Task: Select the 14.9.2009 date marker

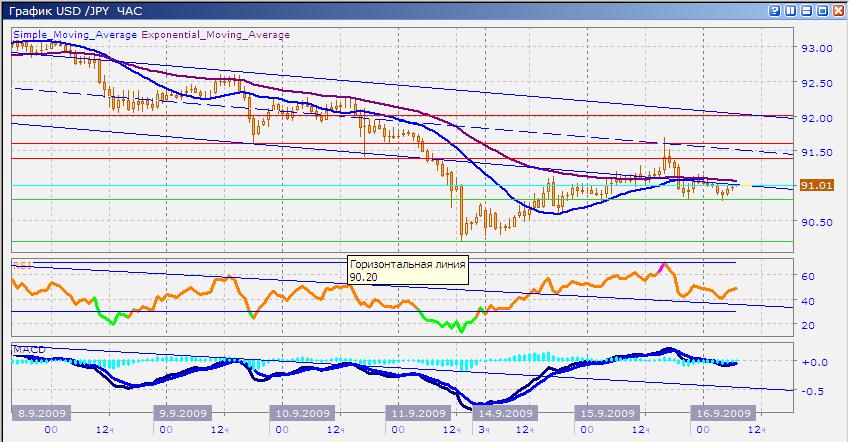Action: click(x=506, y=413)
